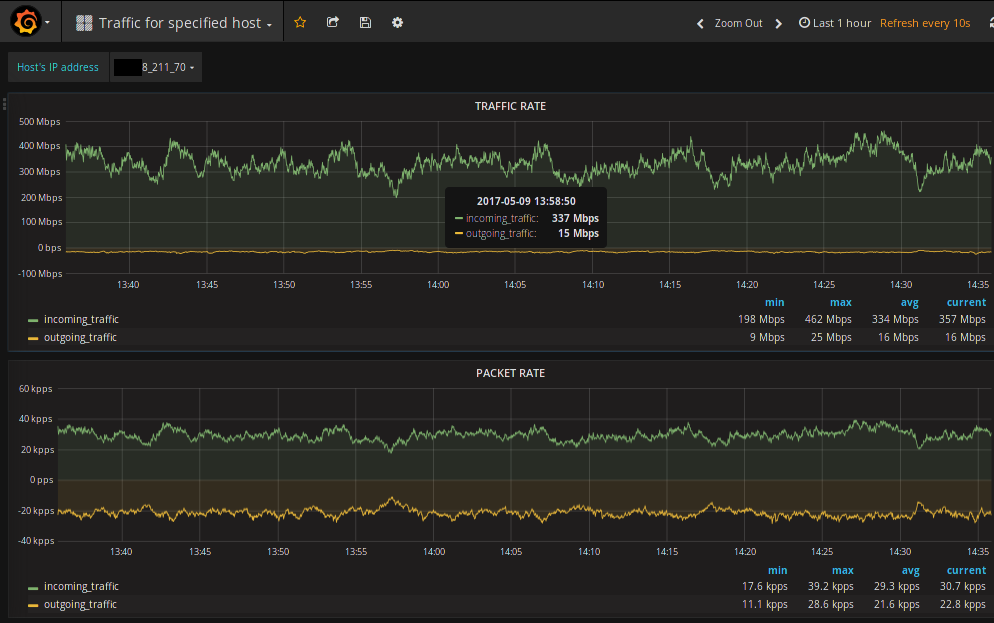
Task: Click the "Refresh every 10s" link
Action: [x=925, y=23]
